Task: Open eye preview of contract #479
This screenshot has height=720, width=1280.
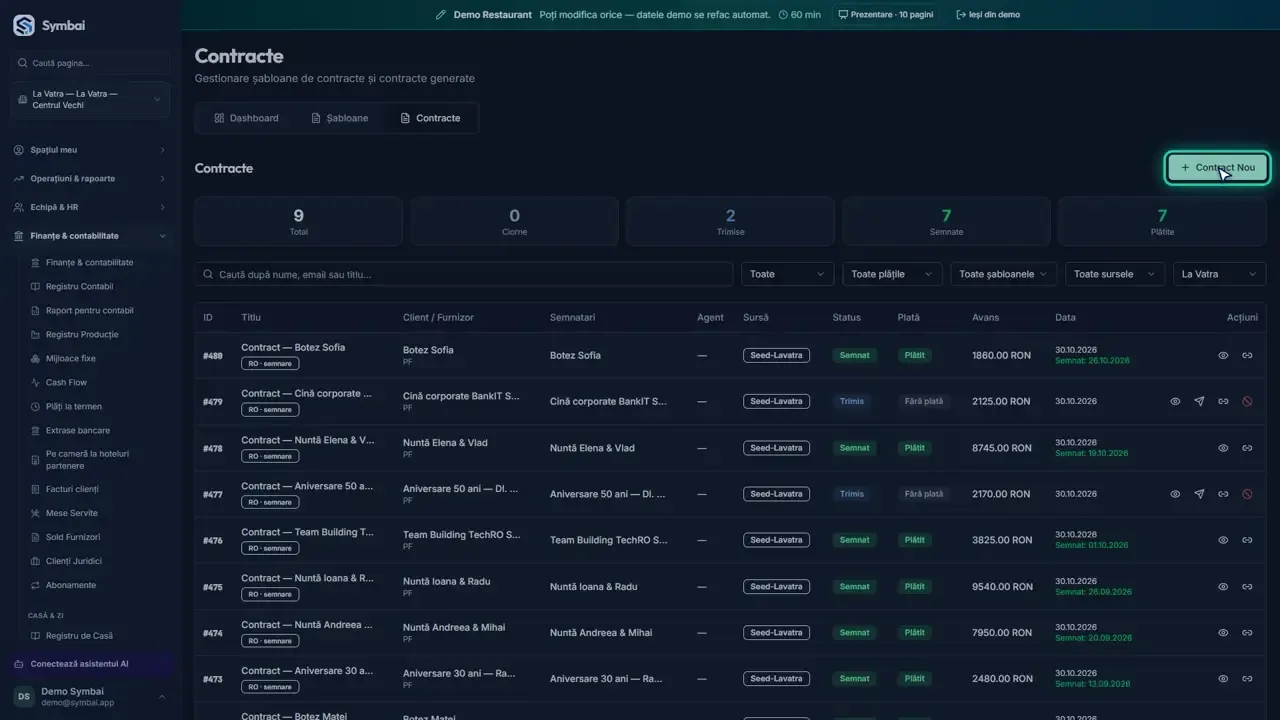Action: (1175, 401)
